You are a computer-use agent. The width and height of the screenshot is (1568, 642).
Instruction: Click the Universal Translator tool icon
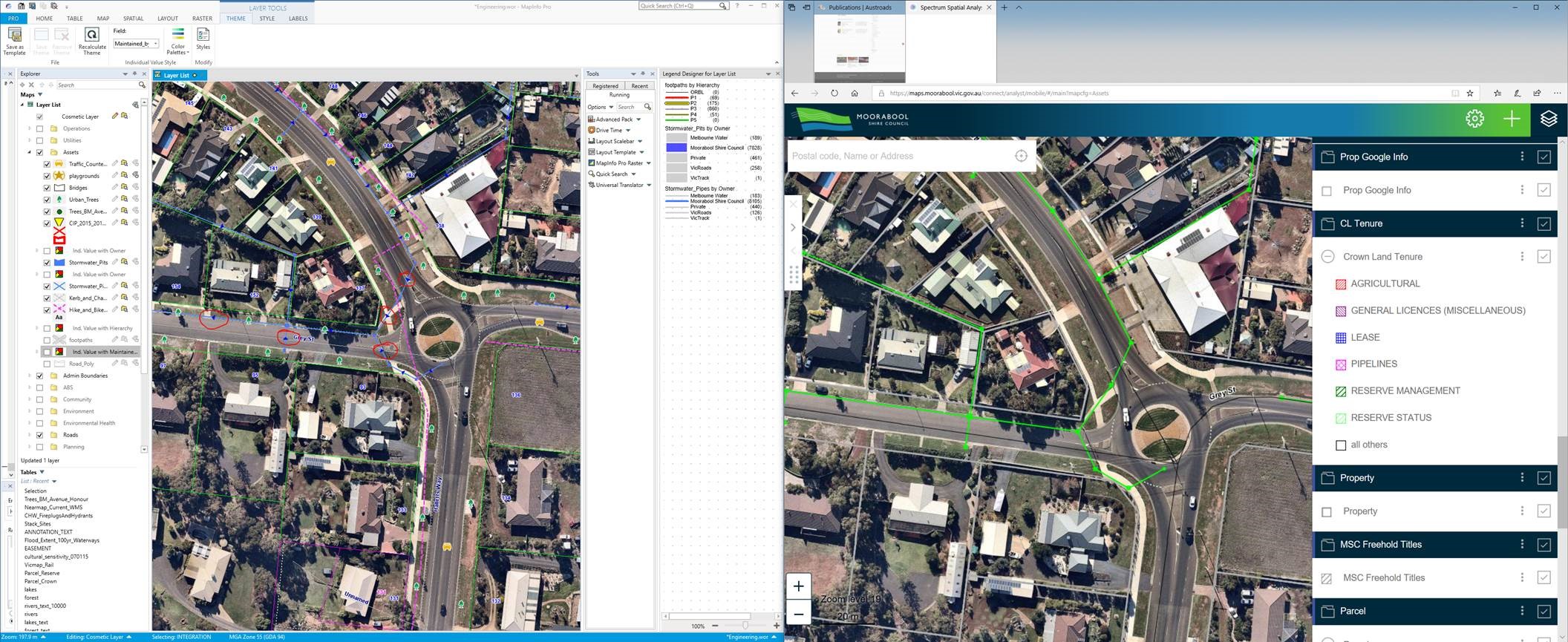click(592, 185)
